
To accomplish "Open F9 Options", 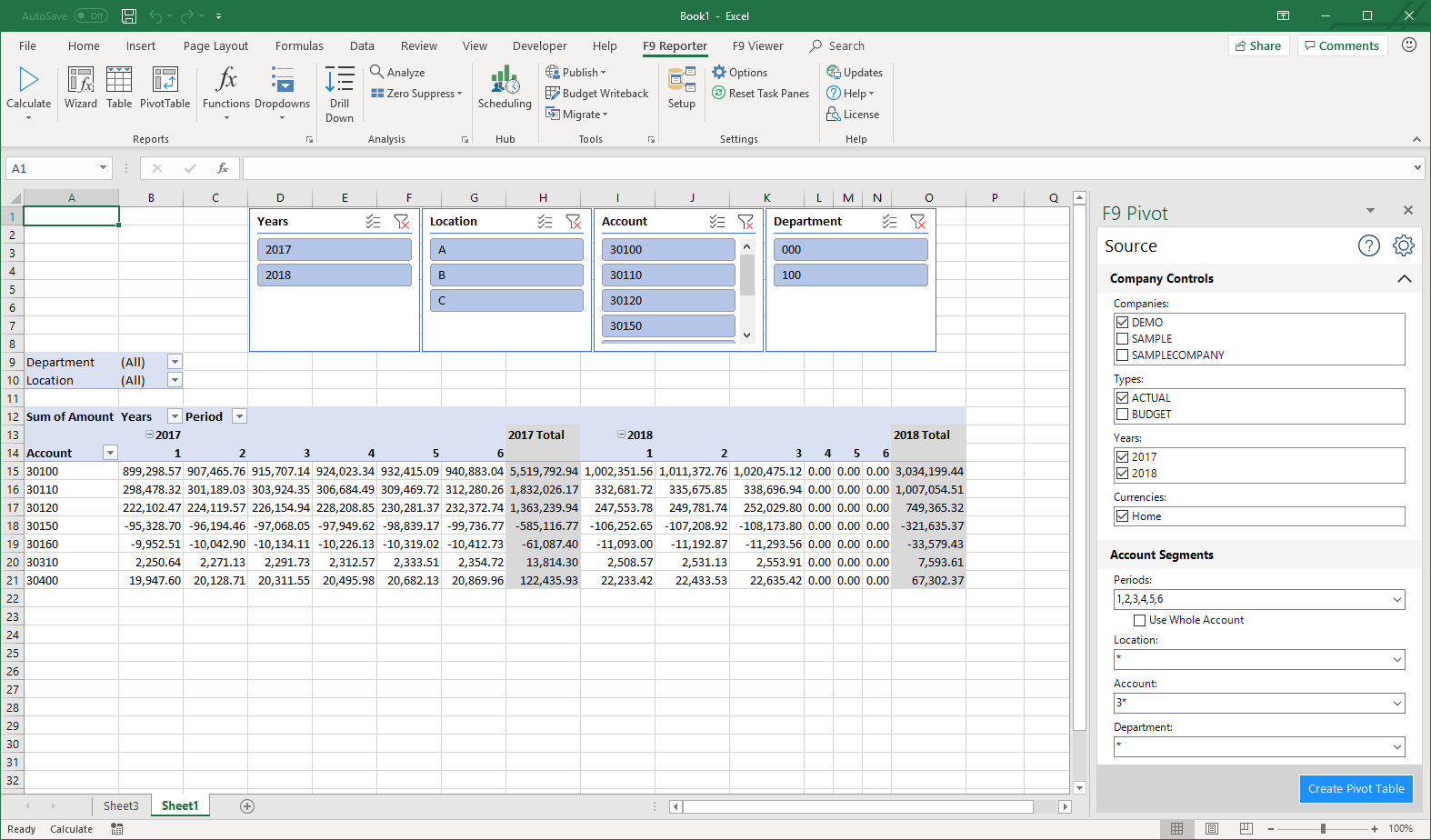I will click(739, 72).
